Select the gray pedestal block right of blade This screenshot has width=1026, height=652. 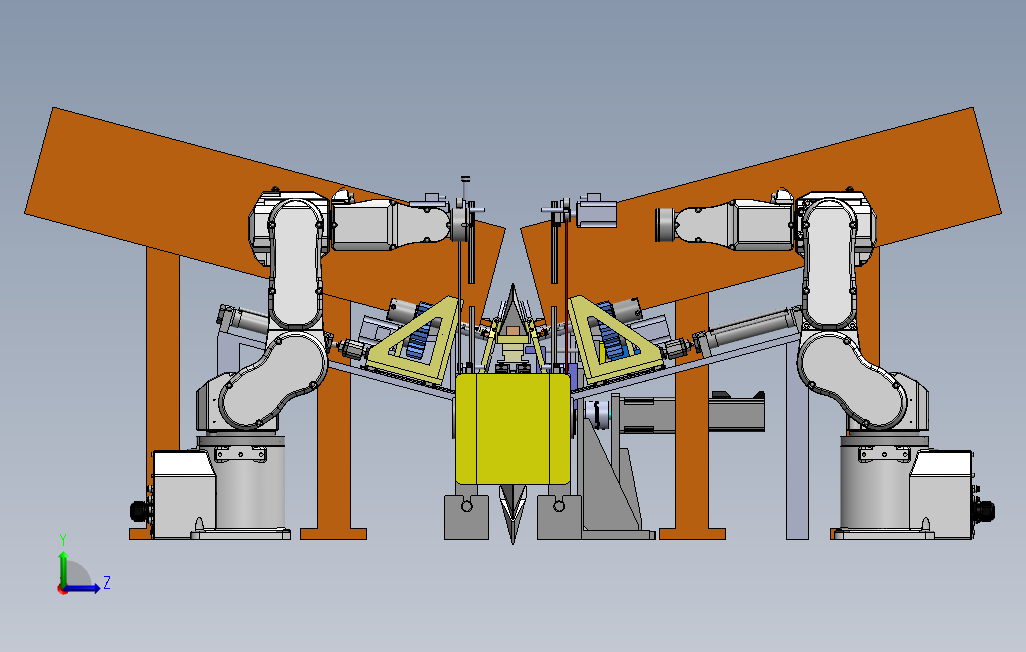coord(559,517)
